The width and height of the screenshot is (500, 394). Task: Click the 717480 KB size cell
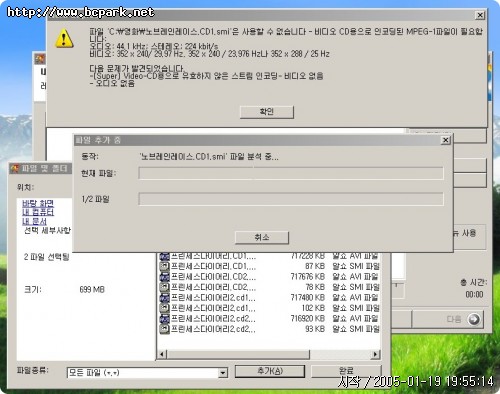click(307, 298)
